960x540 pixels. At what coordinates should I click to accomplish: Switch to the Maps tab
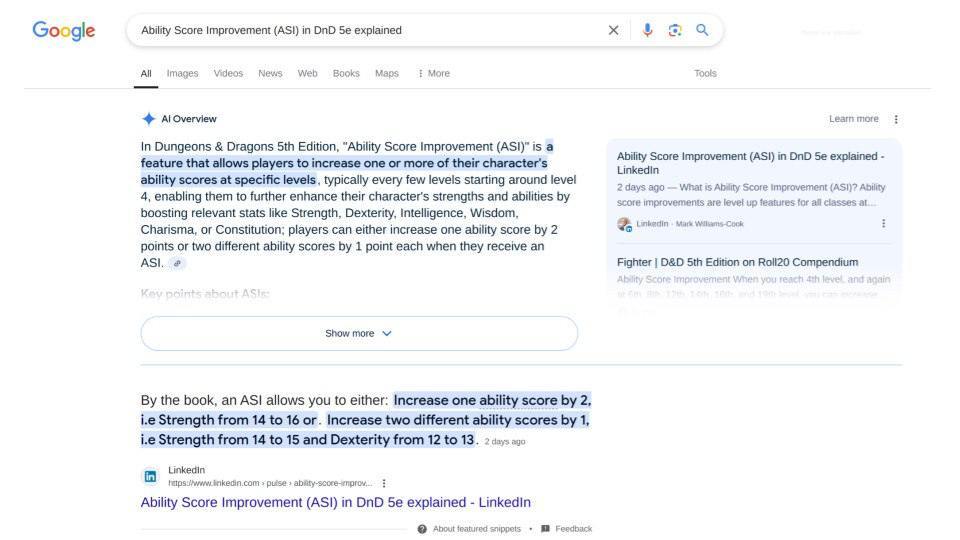[x=387, y=73]
